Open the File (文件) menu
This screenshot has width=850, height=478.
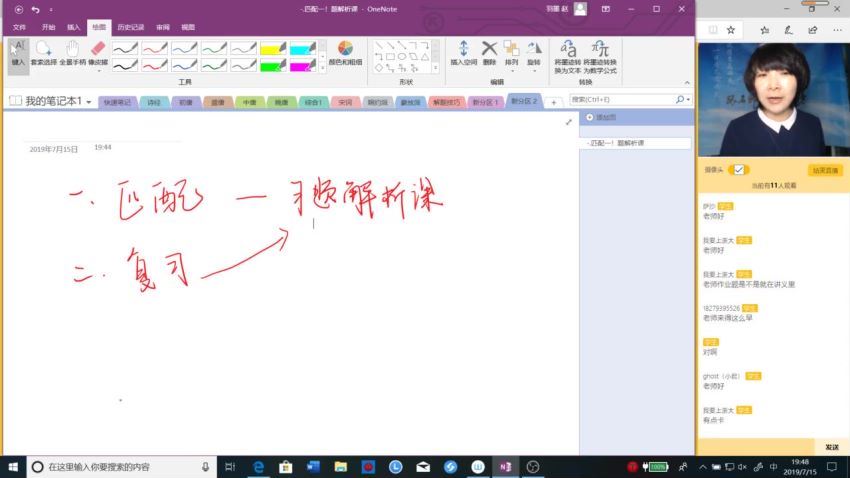click(19, 27)
